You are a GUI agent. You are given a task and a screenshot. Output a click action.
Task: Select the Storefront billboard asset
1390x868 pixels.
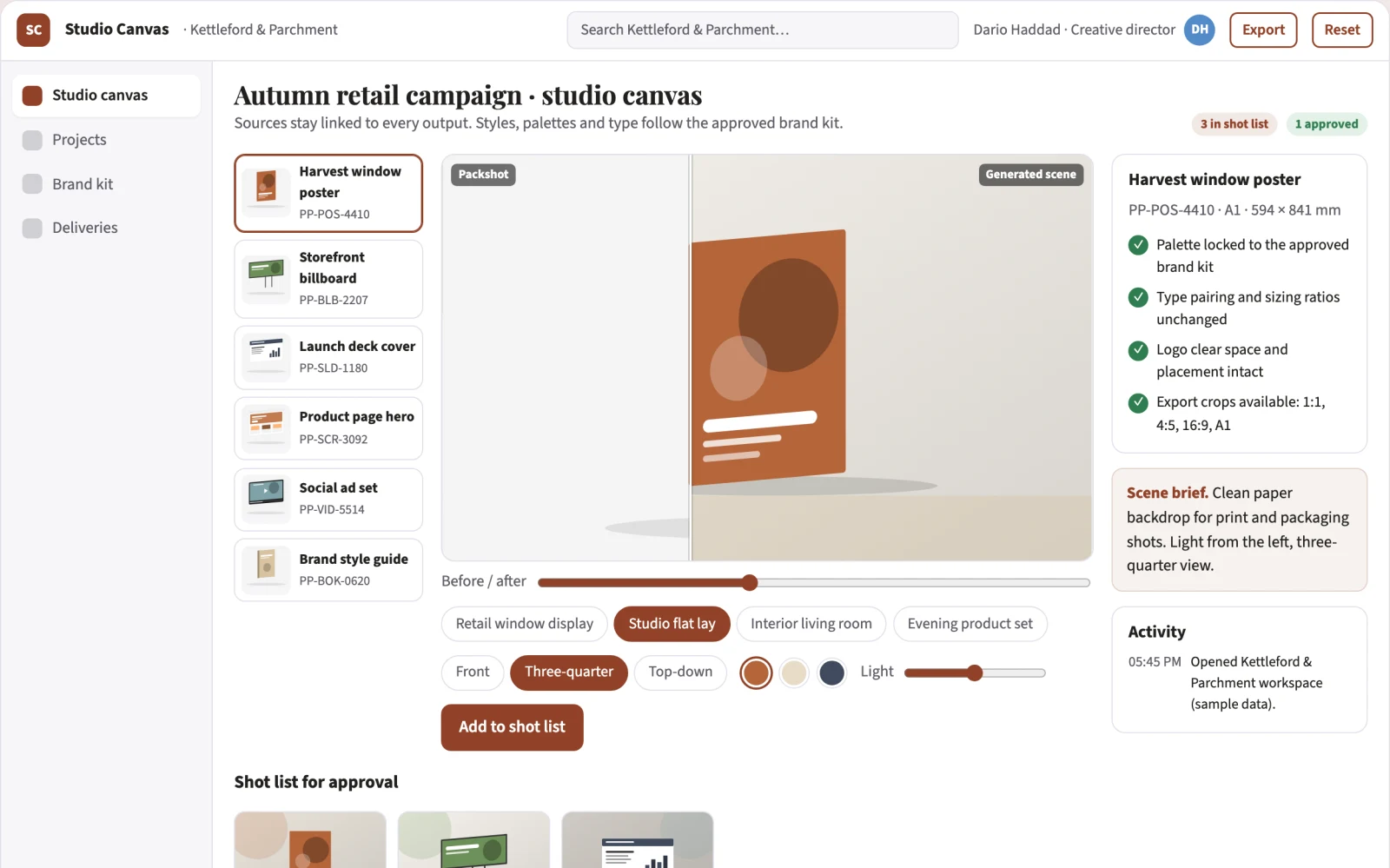328,279
